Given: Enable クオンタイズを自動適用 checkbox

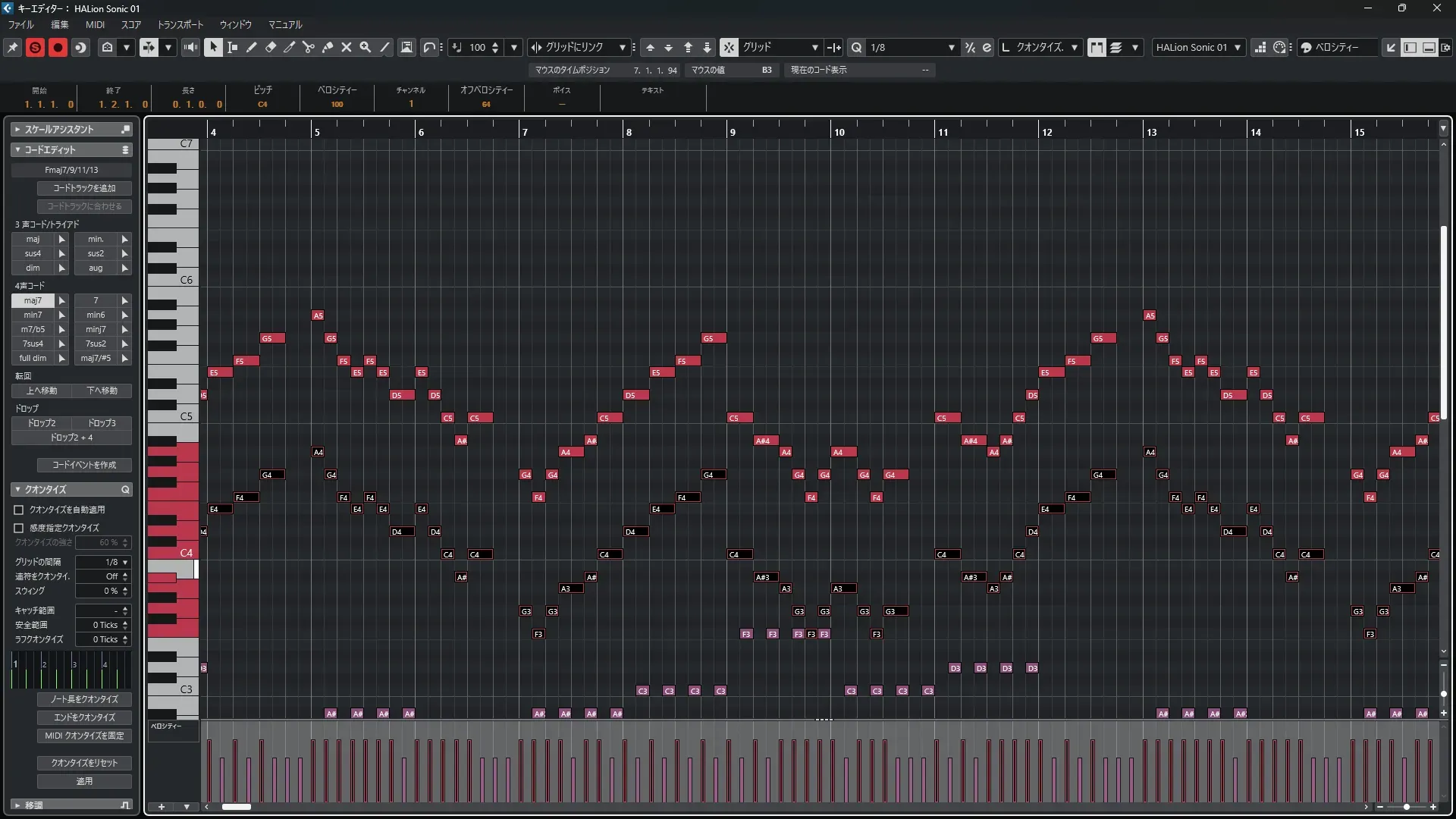Looking at the screenshot, I should tap(19, 510).
